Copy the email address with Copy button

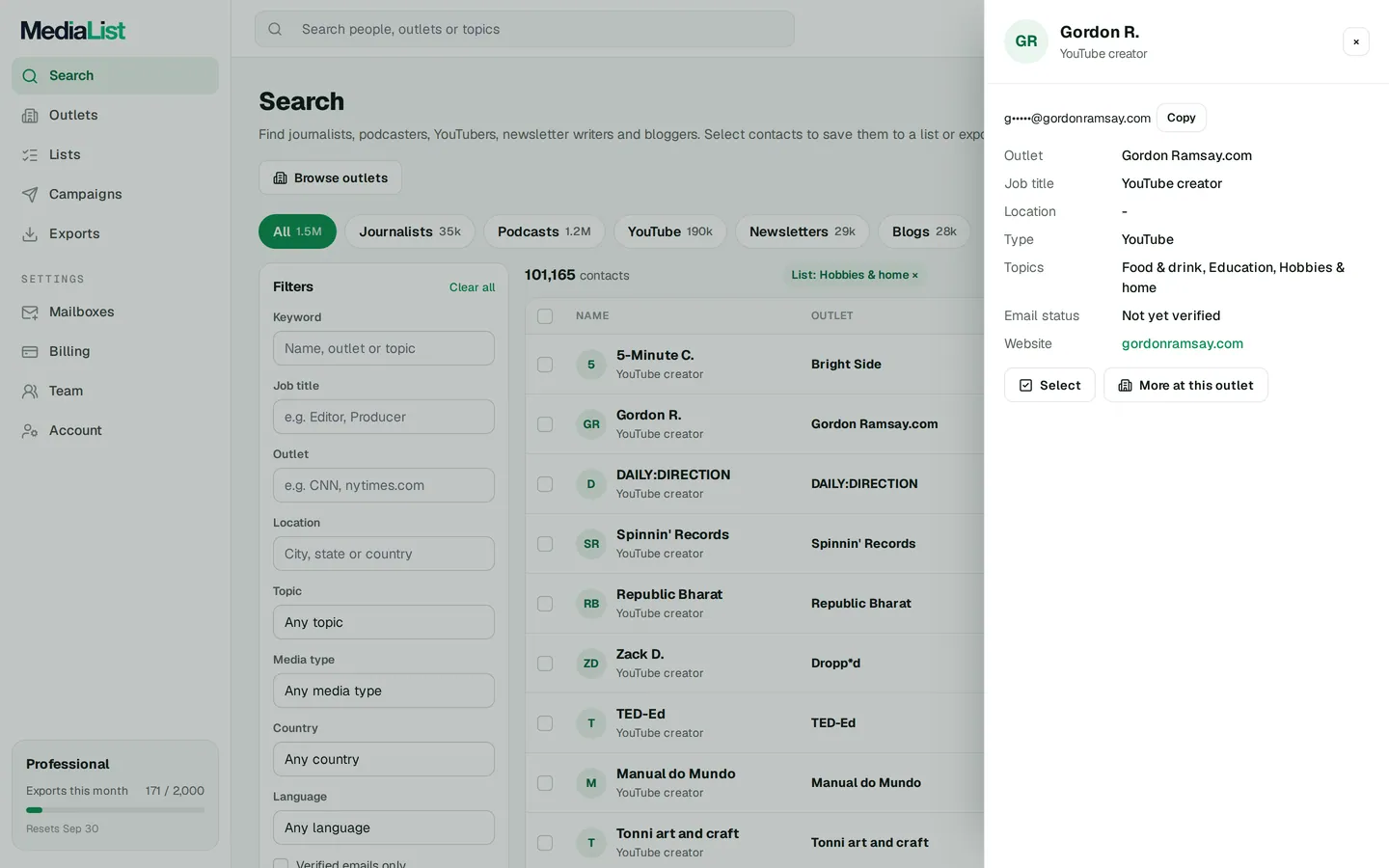pyautogui.click(x=1182, y=118)
